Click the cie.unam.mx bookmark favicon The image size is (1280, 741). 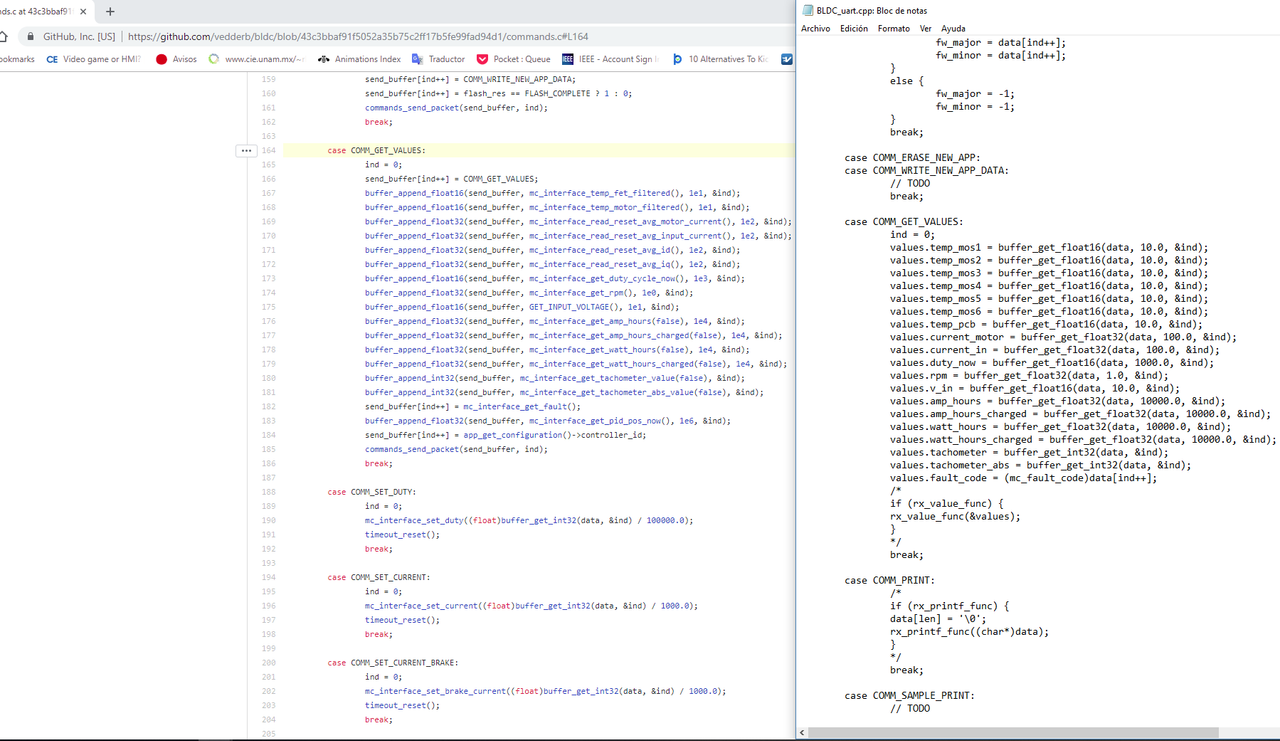click(x=214, y=59)
